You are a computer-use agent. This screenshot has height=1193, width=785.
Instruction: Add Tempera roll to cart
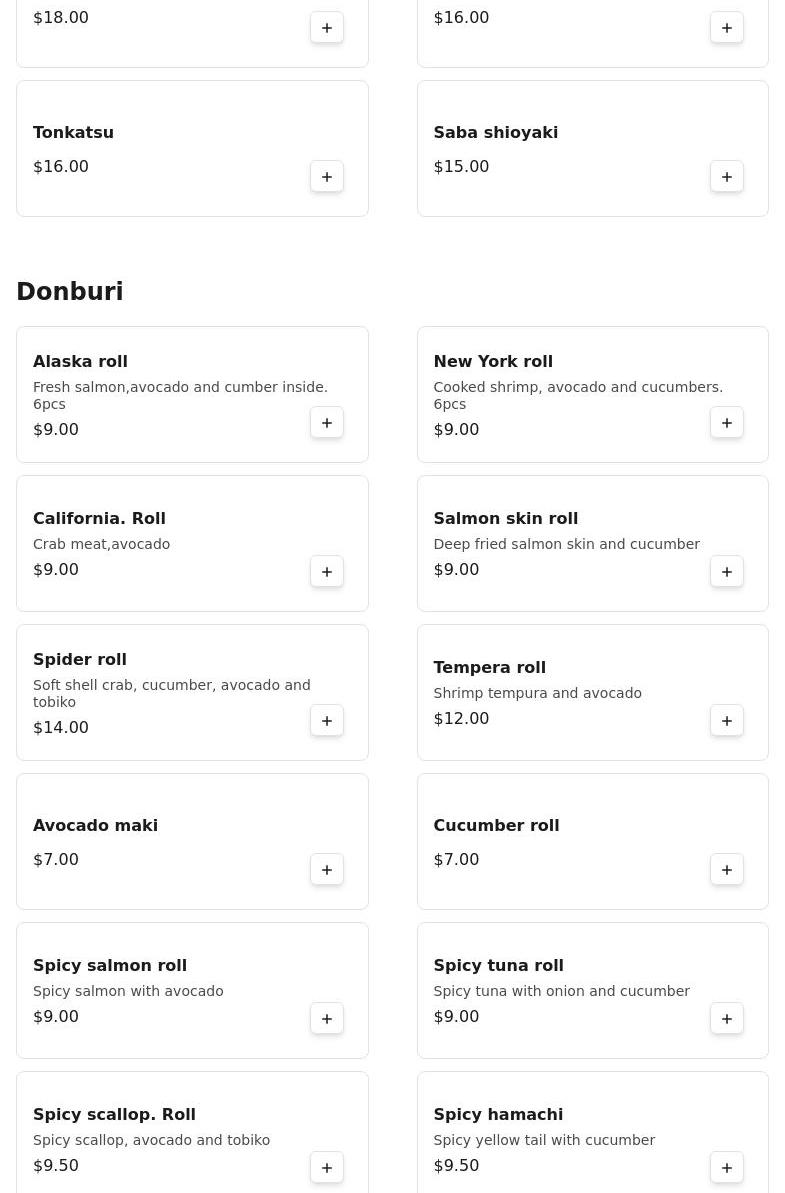pos(727,721)
